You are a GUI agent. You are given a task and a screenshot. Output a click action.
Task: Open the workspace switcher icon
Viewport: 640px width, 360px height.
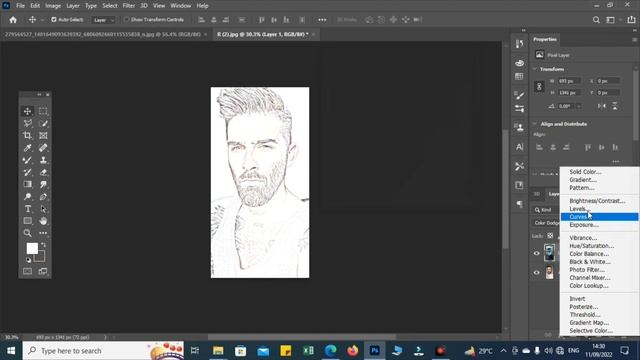click(611, 20)
